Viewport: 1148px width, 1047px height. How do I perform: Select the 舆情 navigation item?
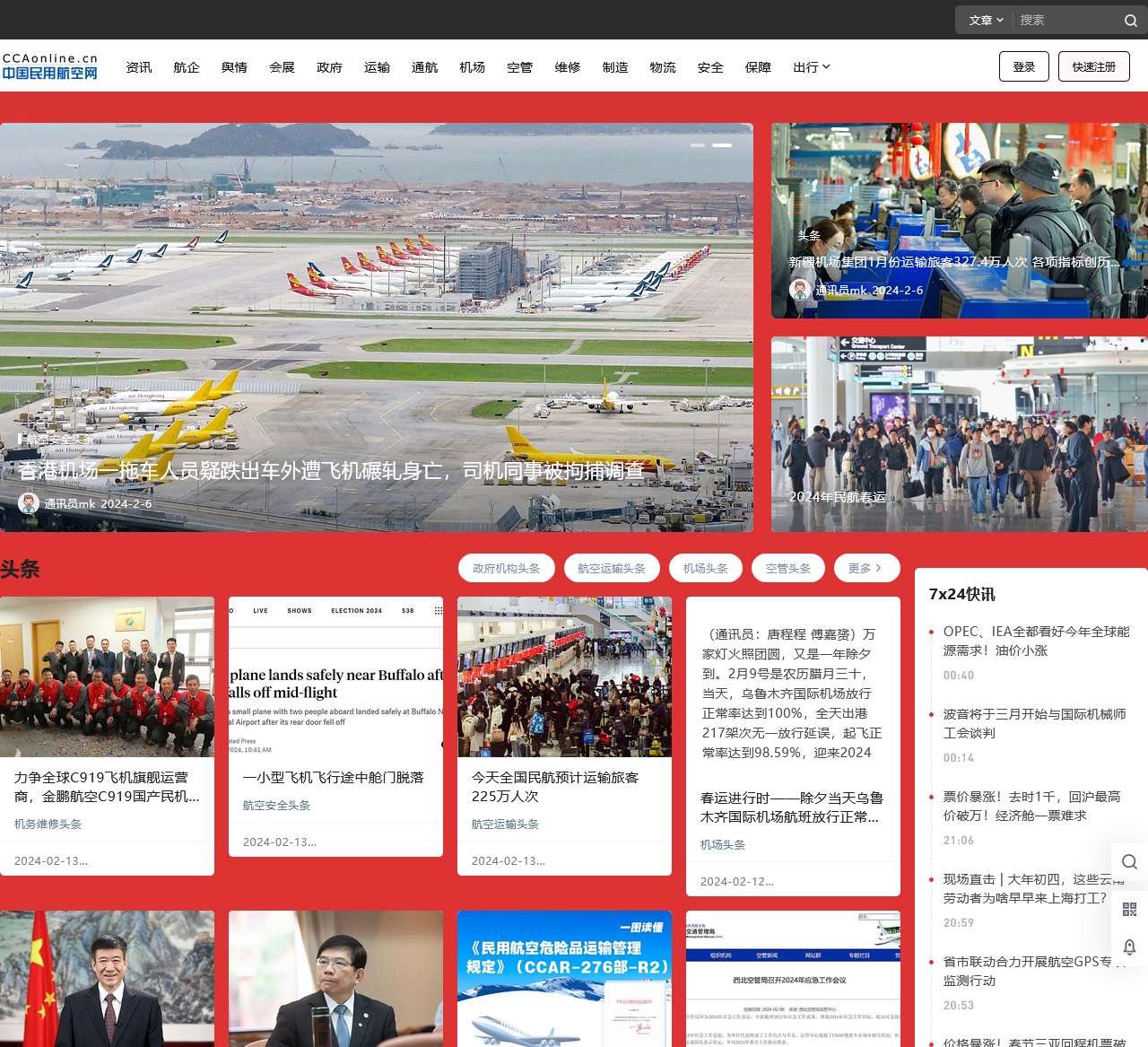click(234, 67)
